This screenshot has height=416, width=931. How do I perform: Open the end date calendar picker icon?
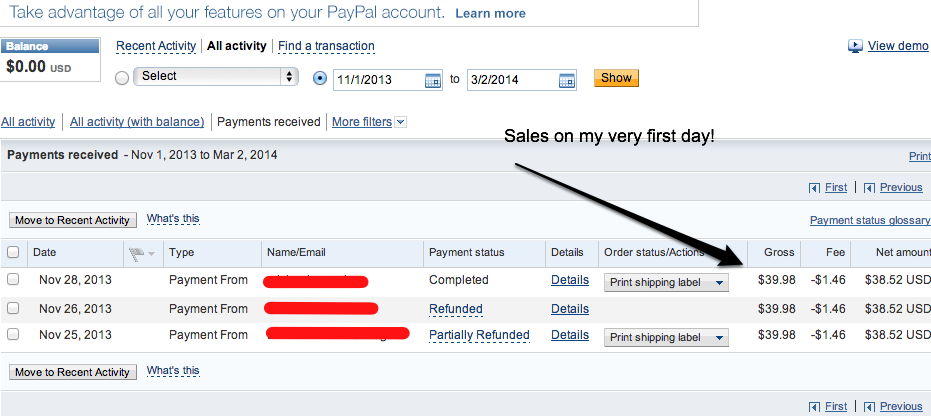coord(567,80)
